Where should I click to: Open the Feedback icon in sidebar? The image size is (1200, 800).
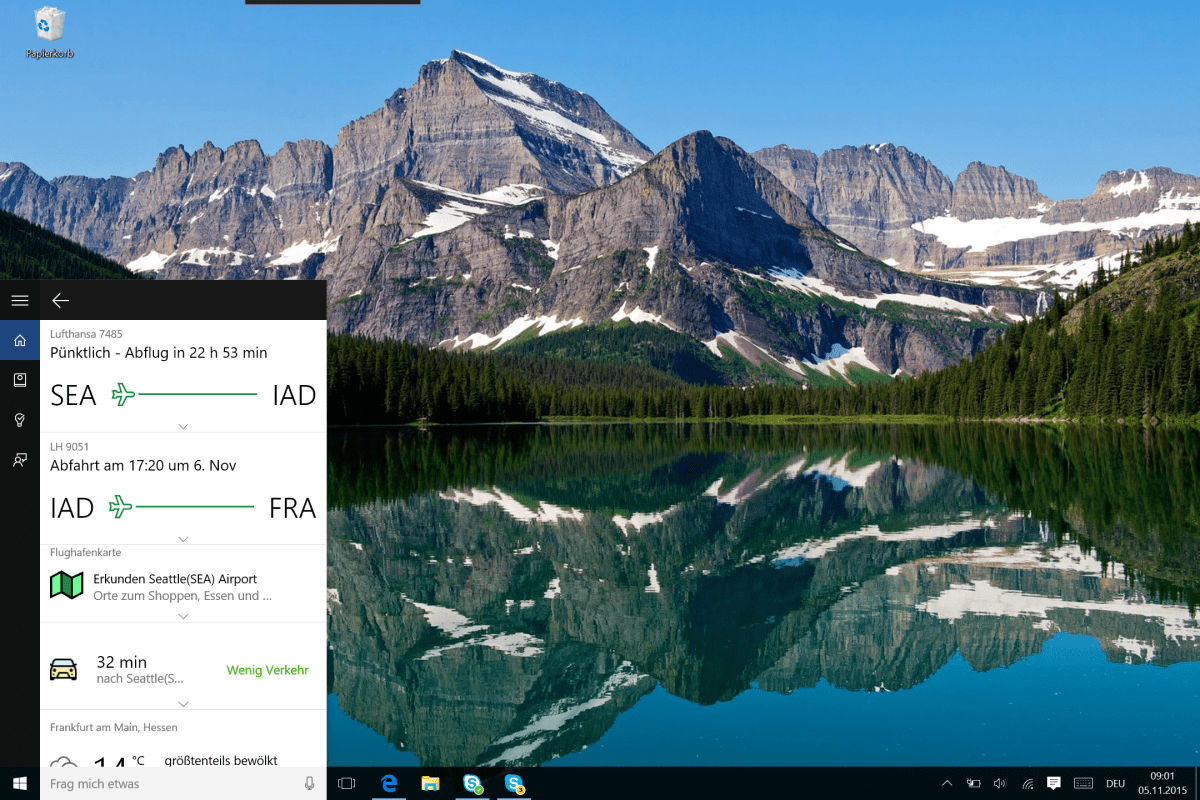point(19,460)
